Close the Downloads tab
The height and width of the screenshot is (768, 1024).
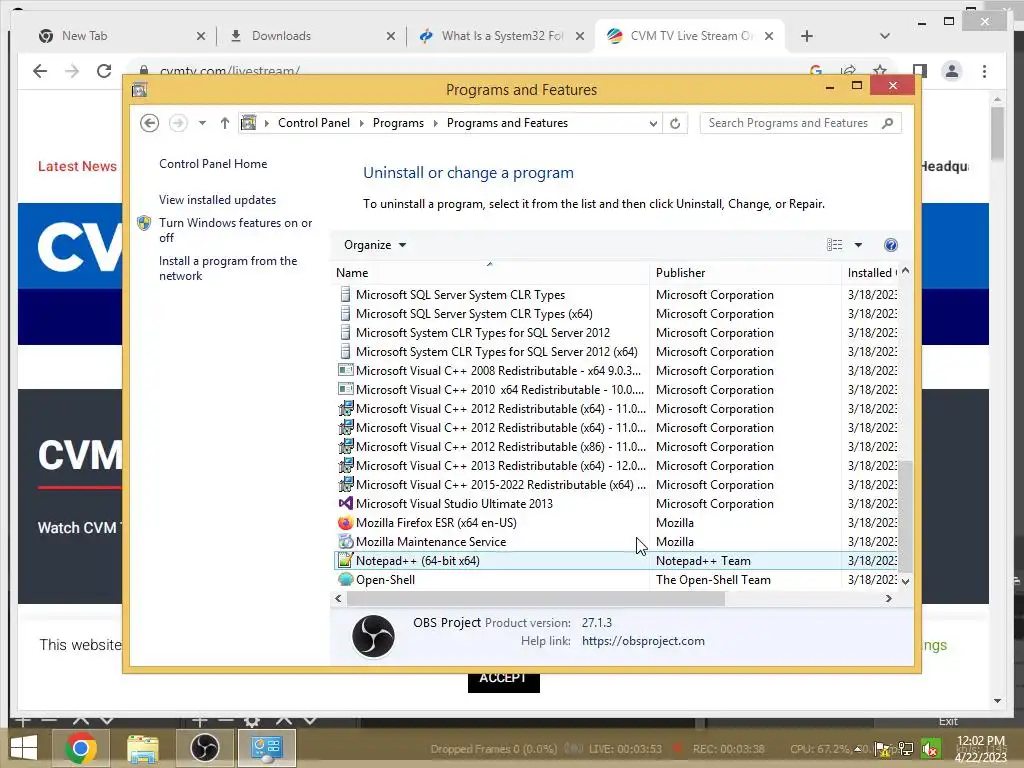391,37
